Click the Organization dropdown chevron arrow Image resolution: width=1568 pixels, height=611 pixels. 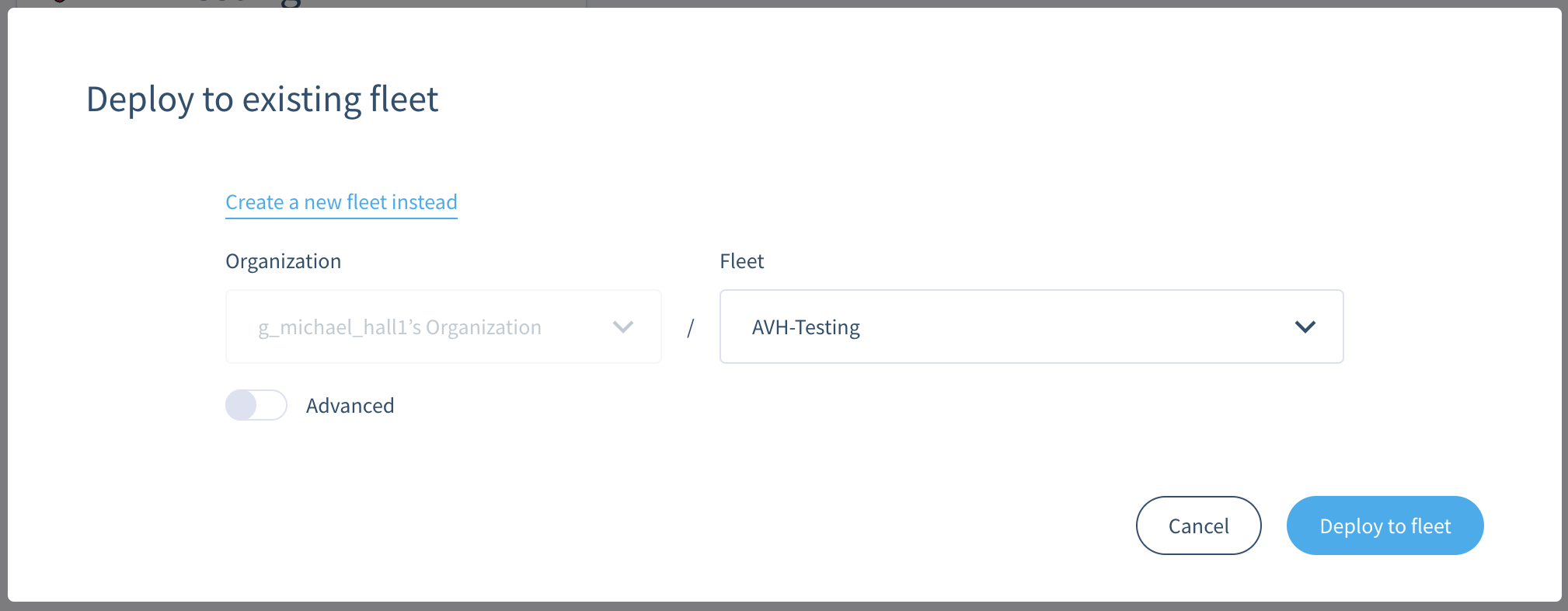622,326
